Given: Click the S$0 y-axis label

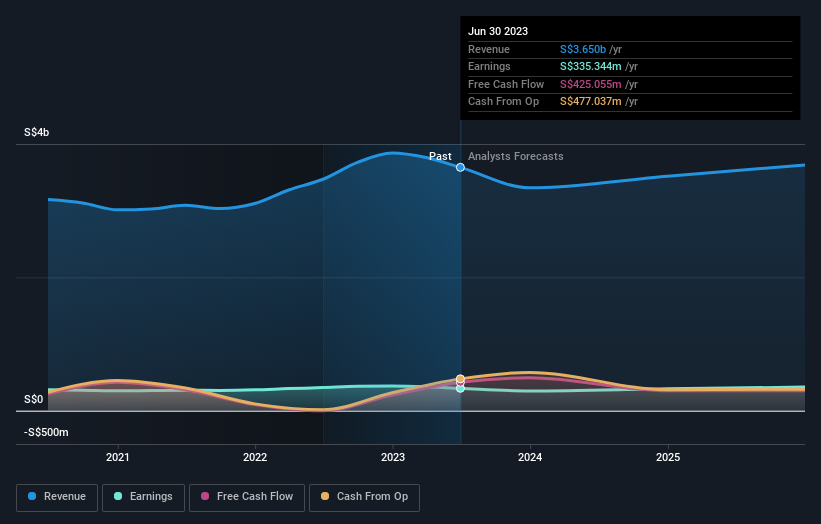Looking at the screenshot, I should point(34,399).
